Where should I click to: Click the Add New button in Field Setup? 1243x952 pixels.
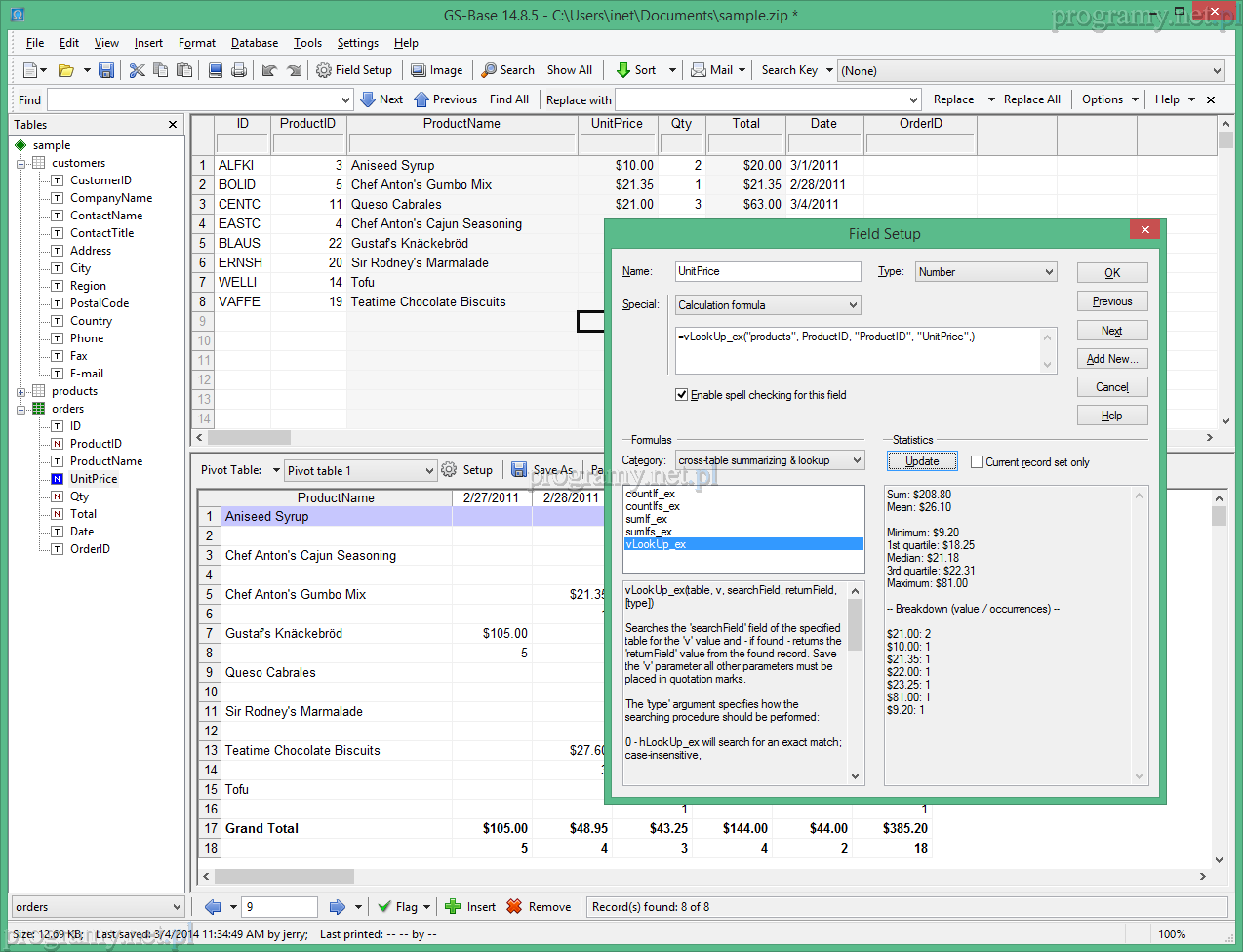point(1111,359)
